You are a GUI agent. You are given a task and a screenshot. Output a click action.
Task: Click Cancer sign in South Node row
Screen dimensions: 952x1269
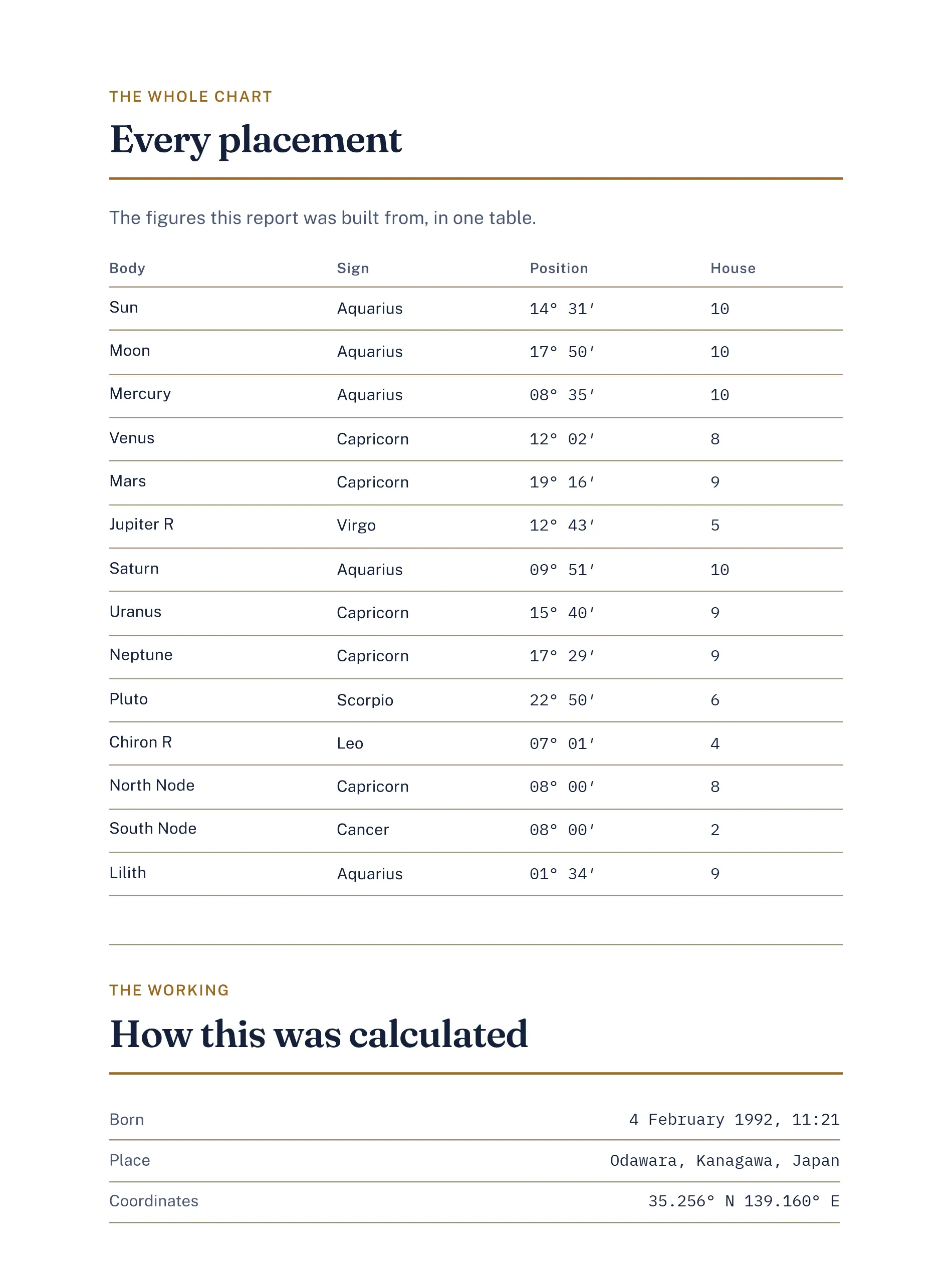(362, 829)
